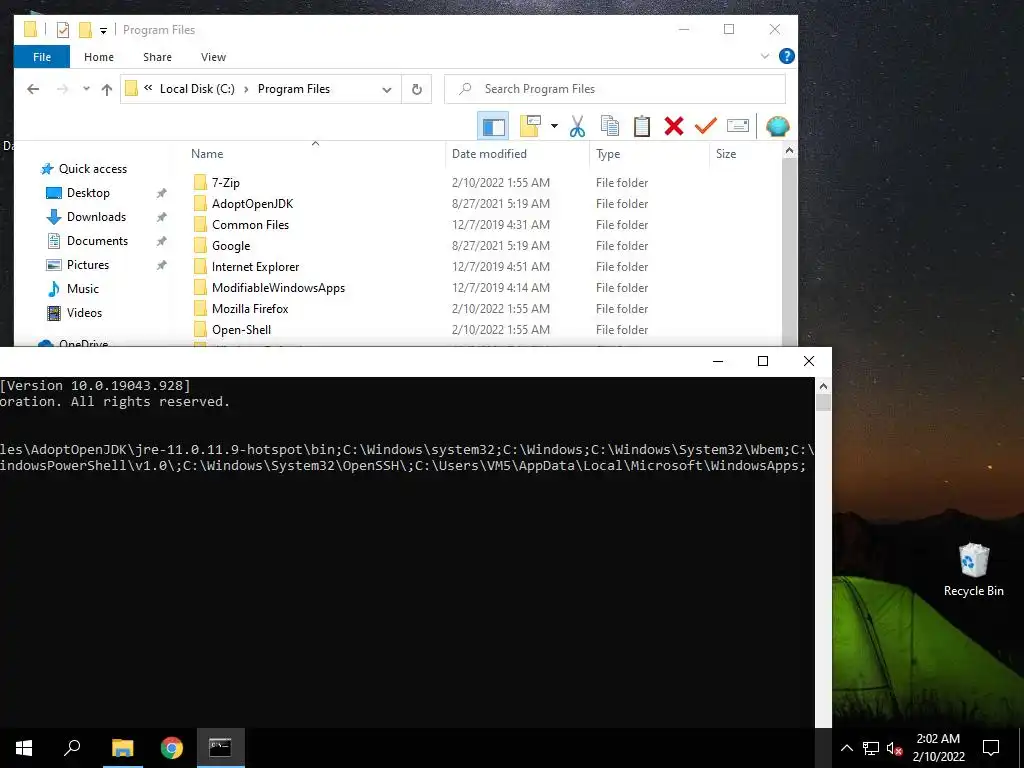Select the Open-Shell folder

(x=242, y=330)
